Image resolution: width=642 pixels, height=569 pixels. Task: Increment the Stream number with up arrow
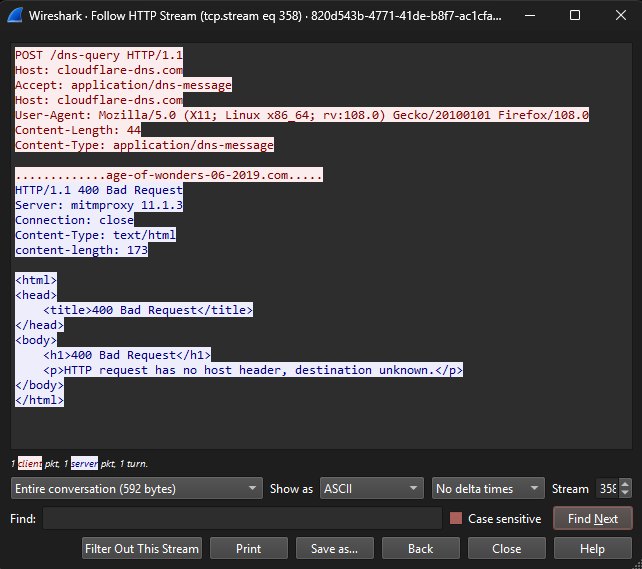pos(625,483)
